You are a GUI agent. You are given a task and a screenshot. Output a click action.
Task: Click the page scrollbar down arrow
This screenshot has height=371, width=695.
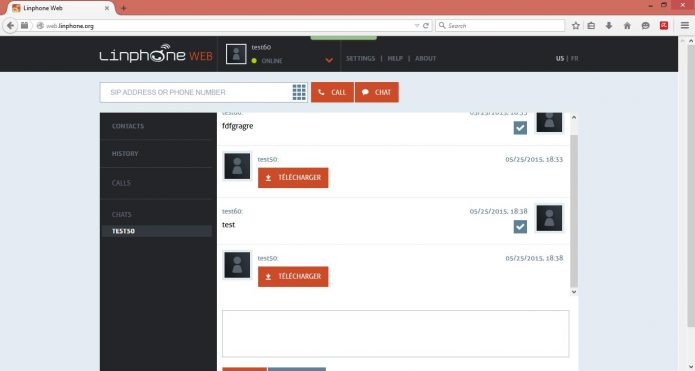[691, 366]
